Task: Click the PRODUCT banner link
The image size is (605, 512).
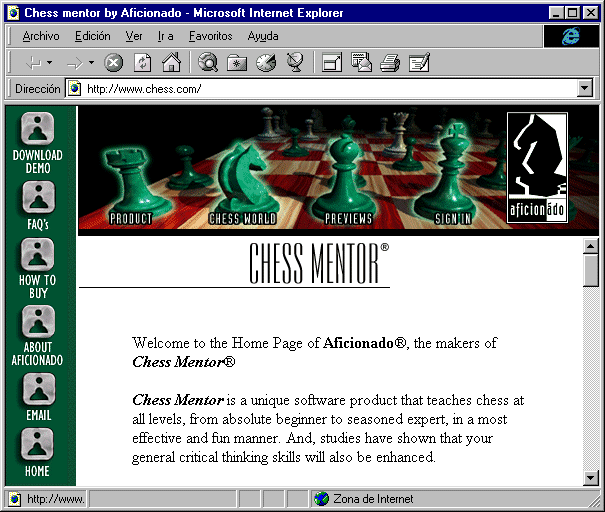Action: 131,218
